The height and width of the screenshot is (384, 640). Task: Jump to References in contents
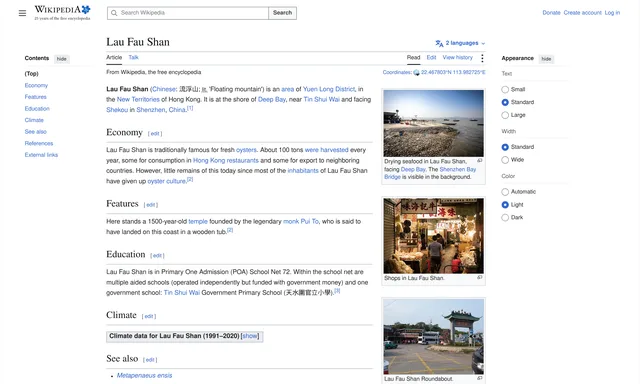pos(39,143)
